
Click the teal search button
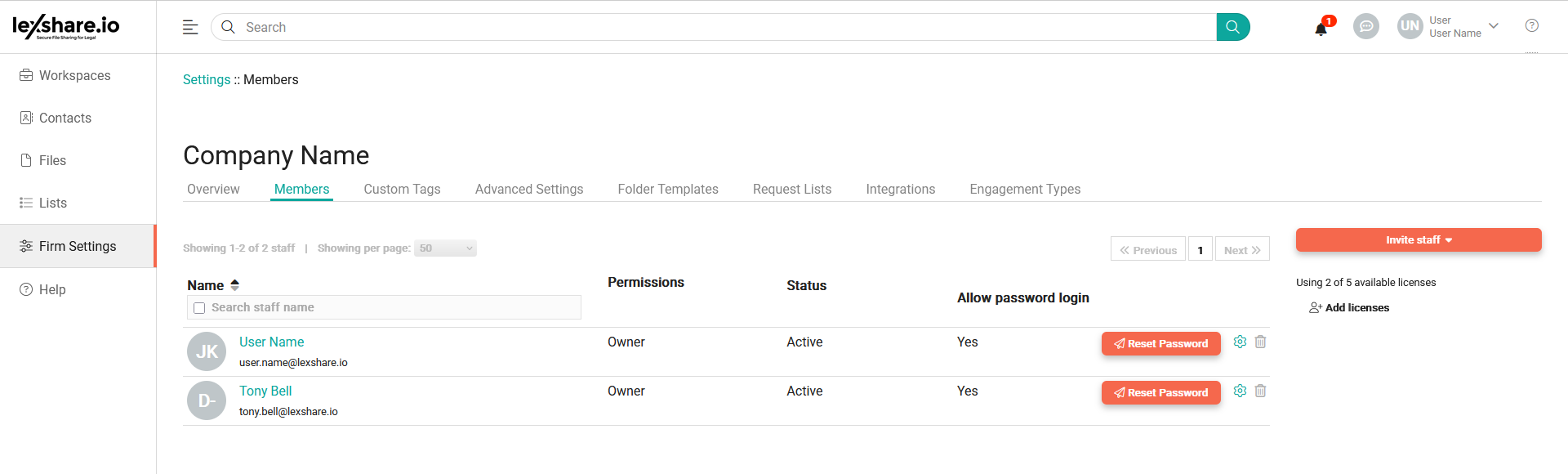point(1232,27)
